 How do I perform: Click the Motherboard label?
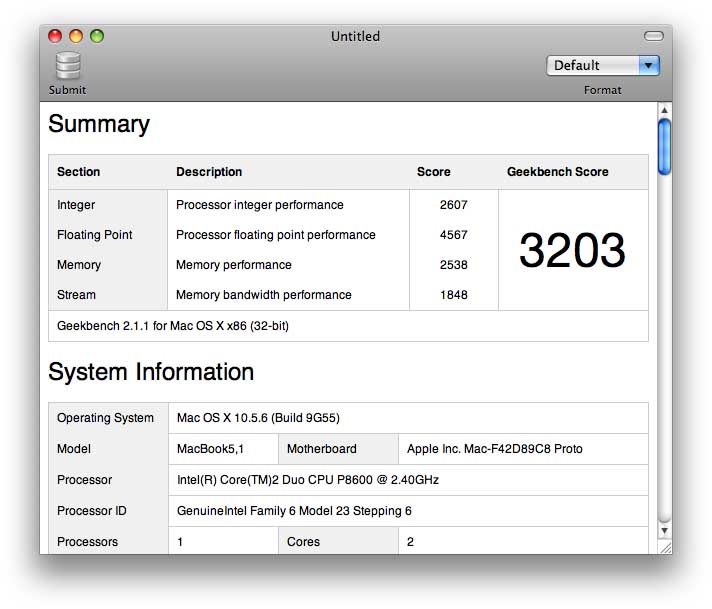pyautogui.click(x=321, y=449)
